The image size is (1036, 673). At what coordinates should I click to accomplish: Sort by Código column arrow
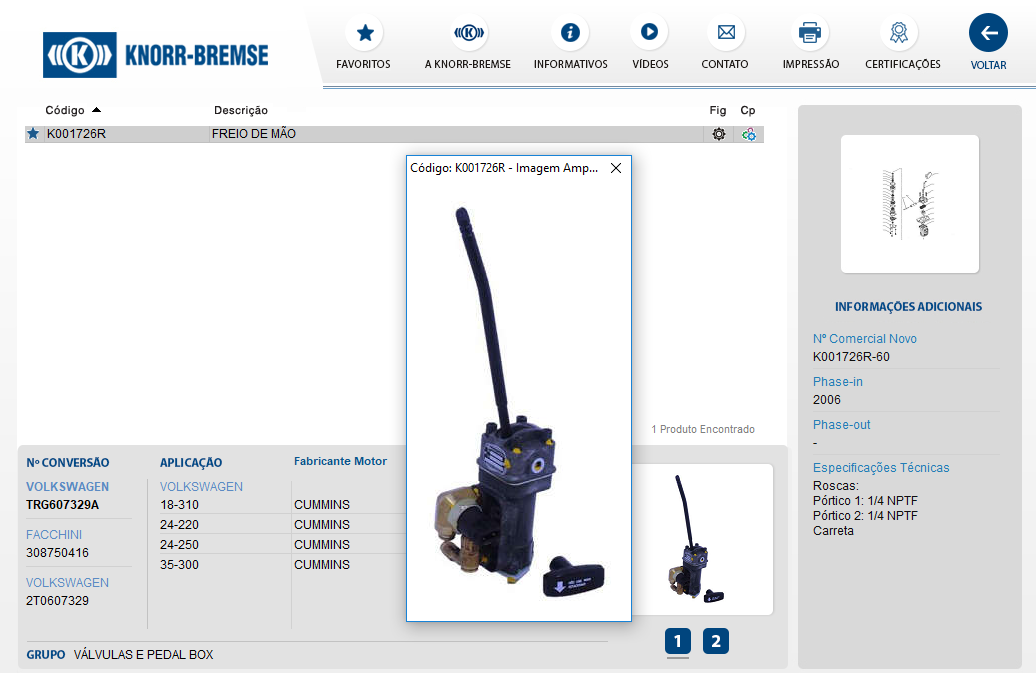[x=96, y=110]
